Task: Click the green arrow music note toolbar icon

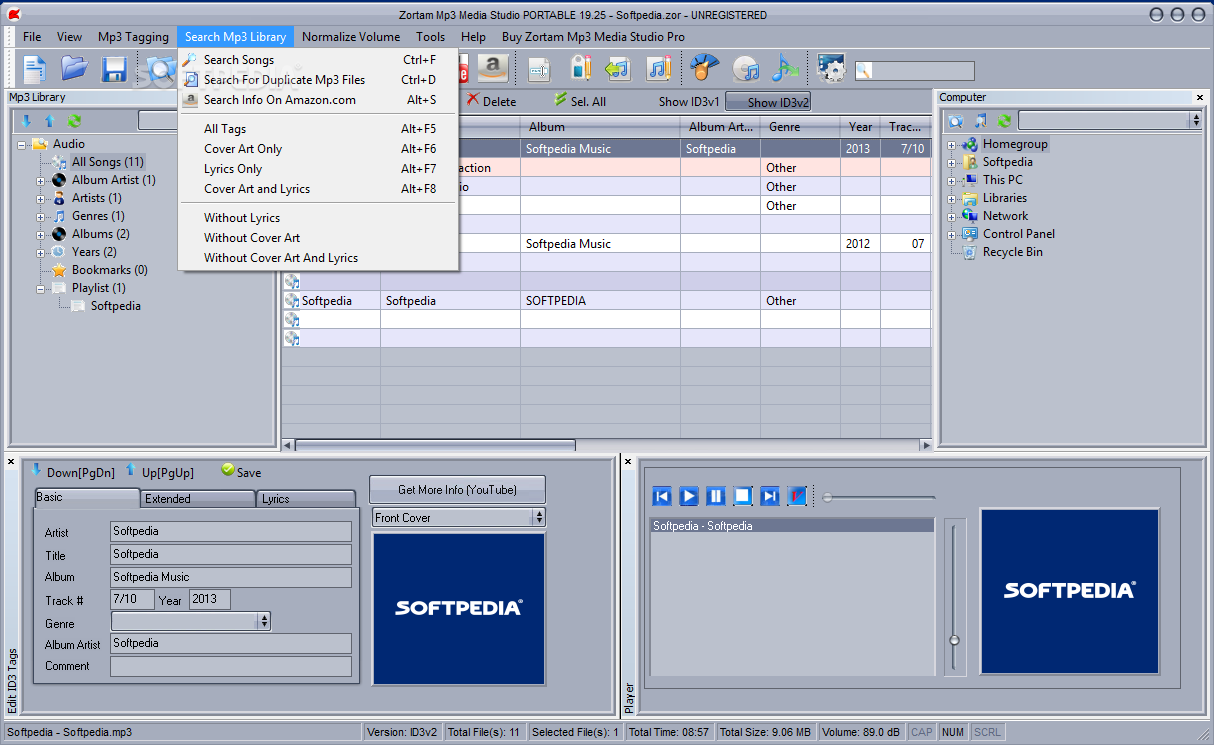Action: [619, 68]
